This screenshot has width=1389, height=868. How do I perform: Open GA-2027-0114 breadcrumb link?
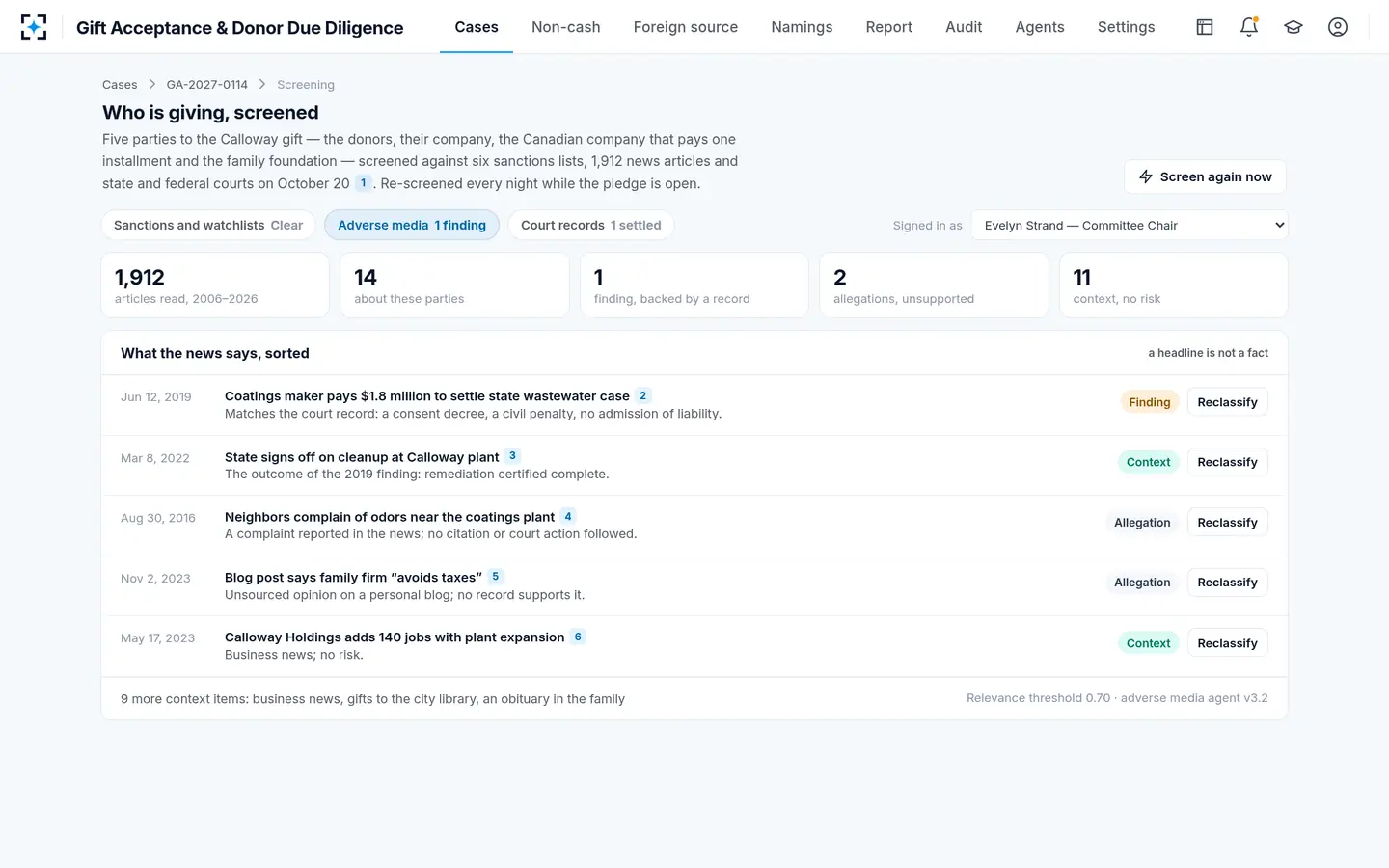click(x=207, y=85)
